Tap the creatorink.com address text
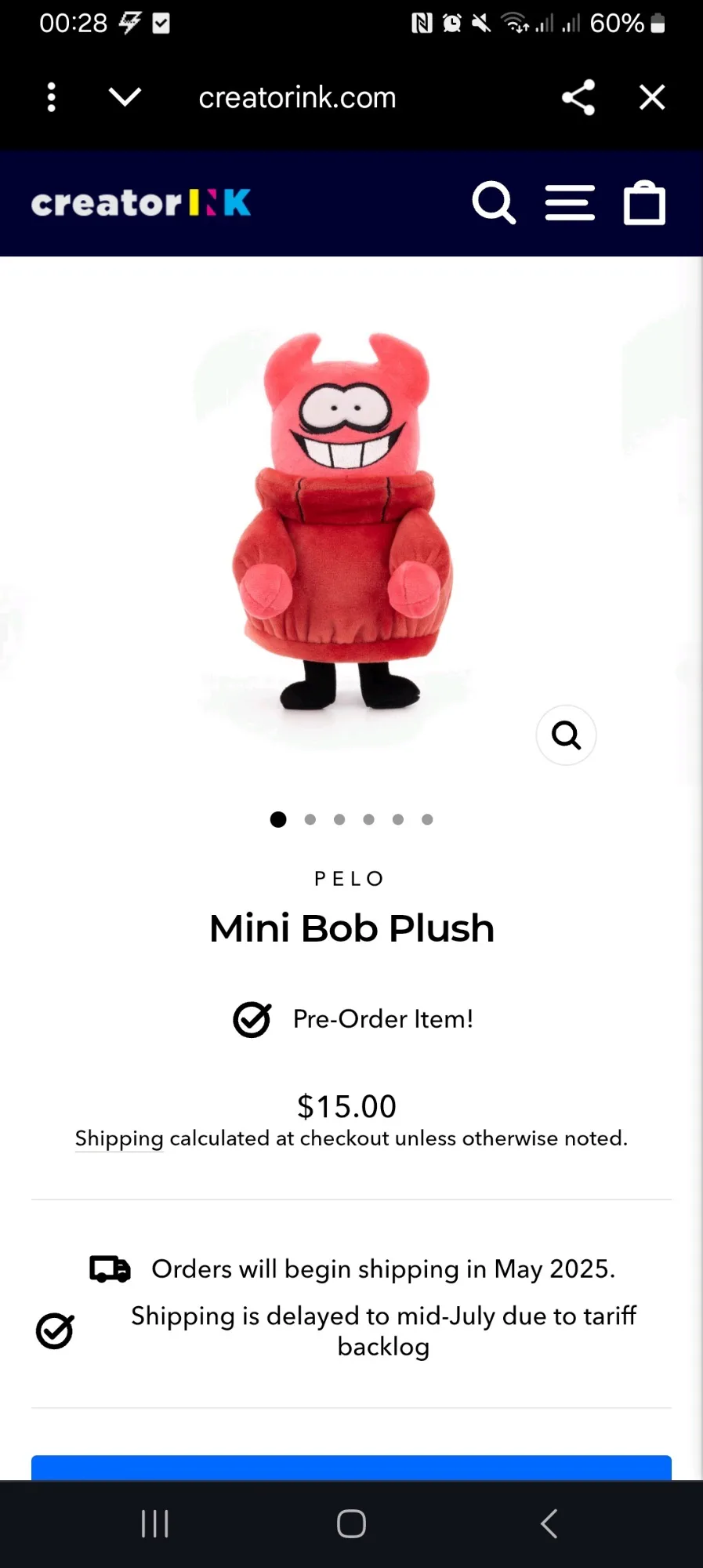 tap(297, 98)
